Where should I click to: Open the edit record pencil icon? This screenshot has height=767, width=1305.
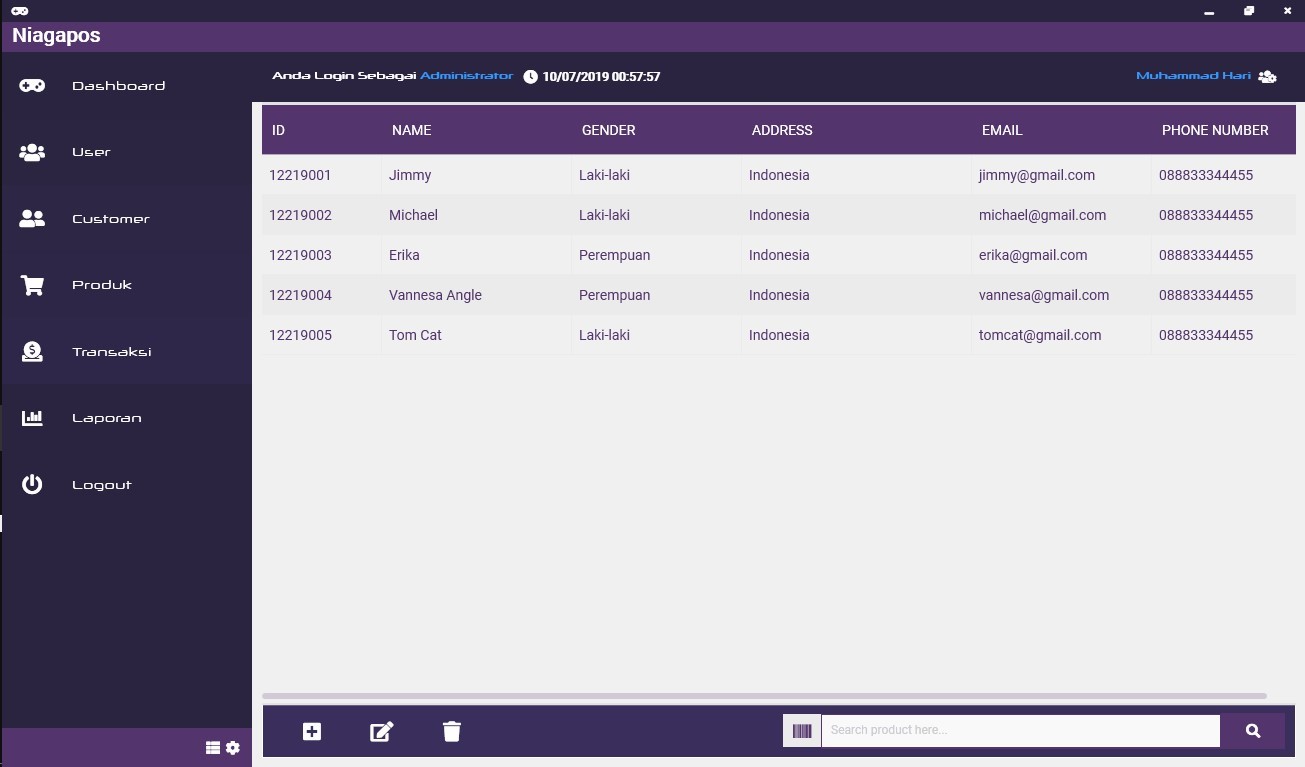pos(381,731)
